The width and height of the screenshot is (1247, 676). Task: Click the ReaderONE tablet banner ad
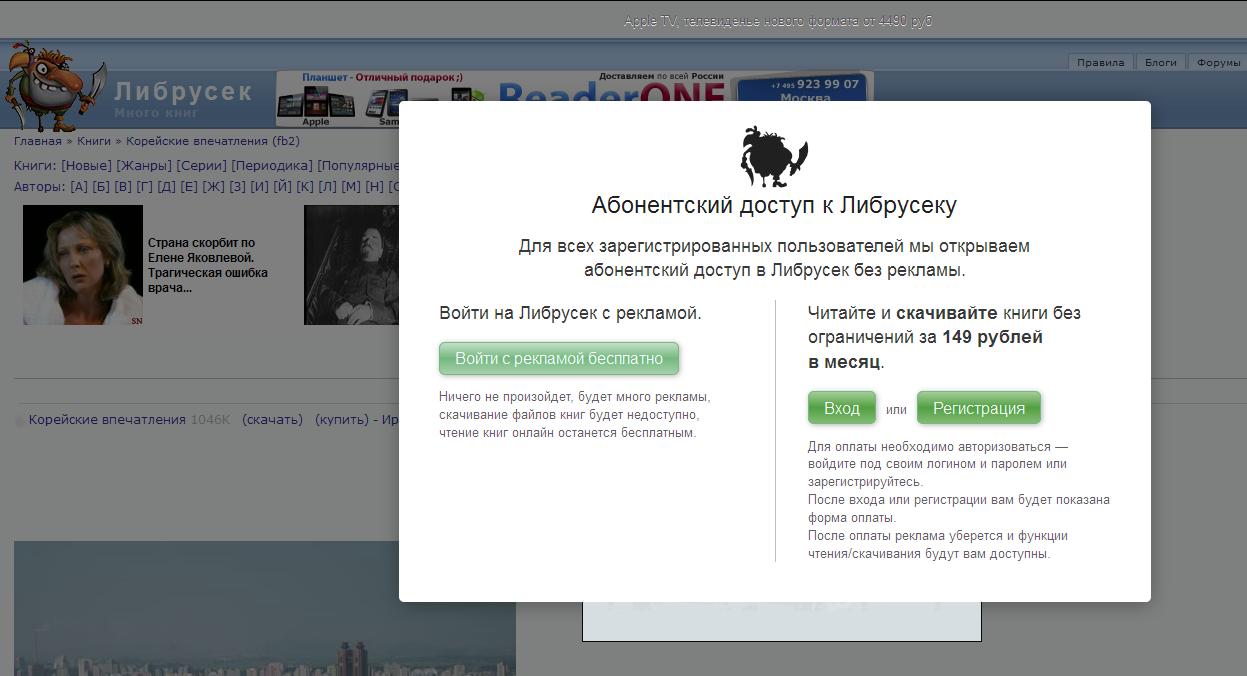tap(574, 99)
